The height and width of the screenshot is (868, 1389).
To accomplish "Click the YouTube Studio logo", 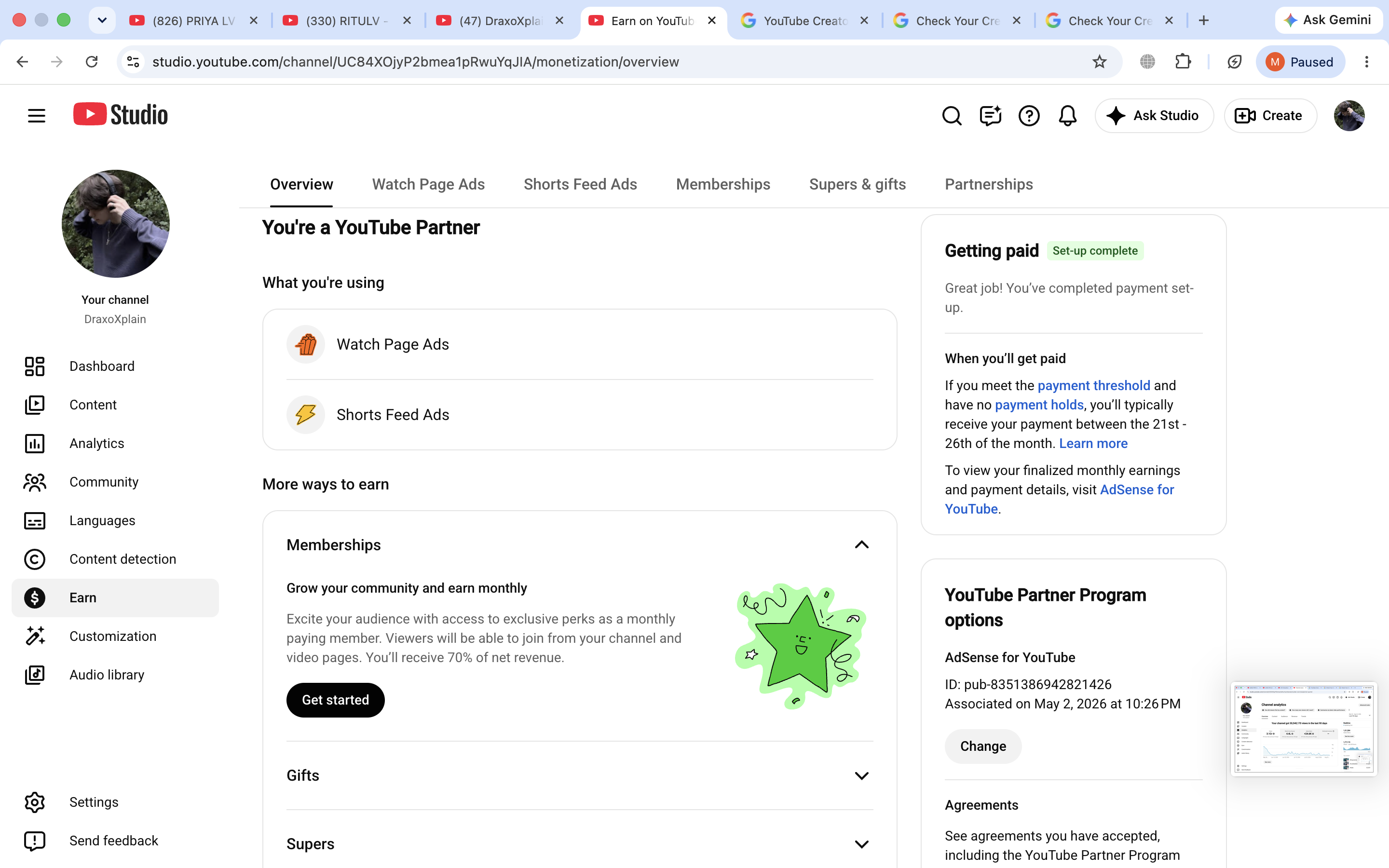I will tap(121, 115).
